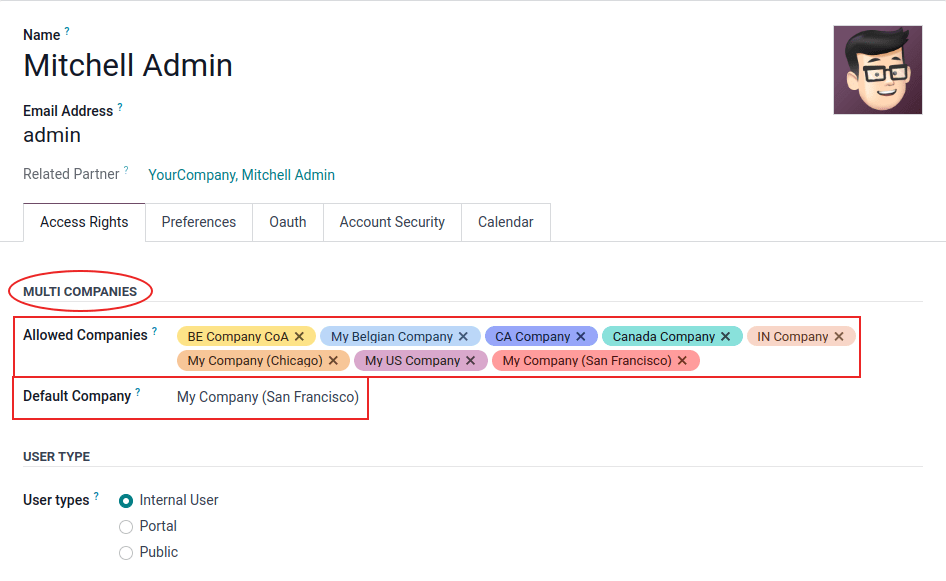
Task: Delete My Company (Chicago) tag
Action: 333,361
